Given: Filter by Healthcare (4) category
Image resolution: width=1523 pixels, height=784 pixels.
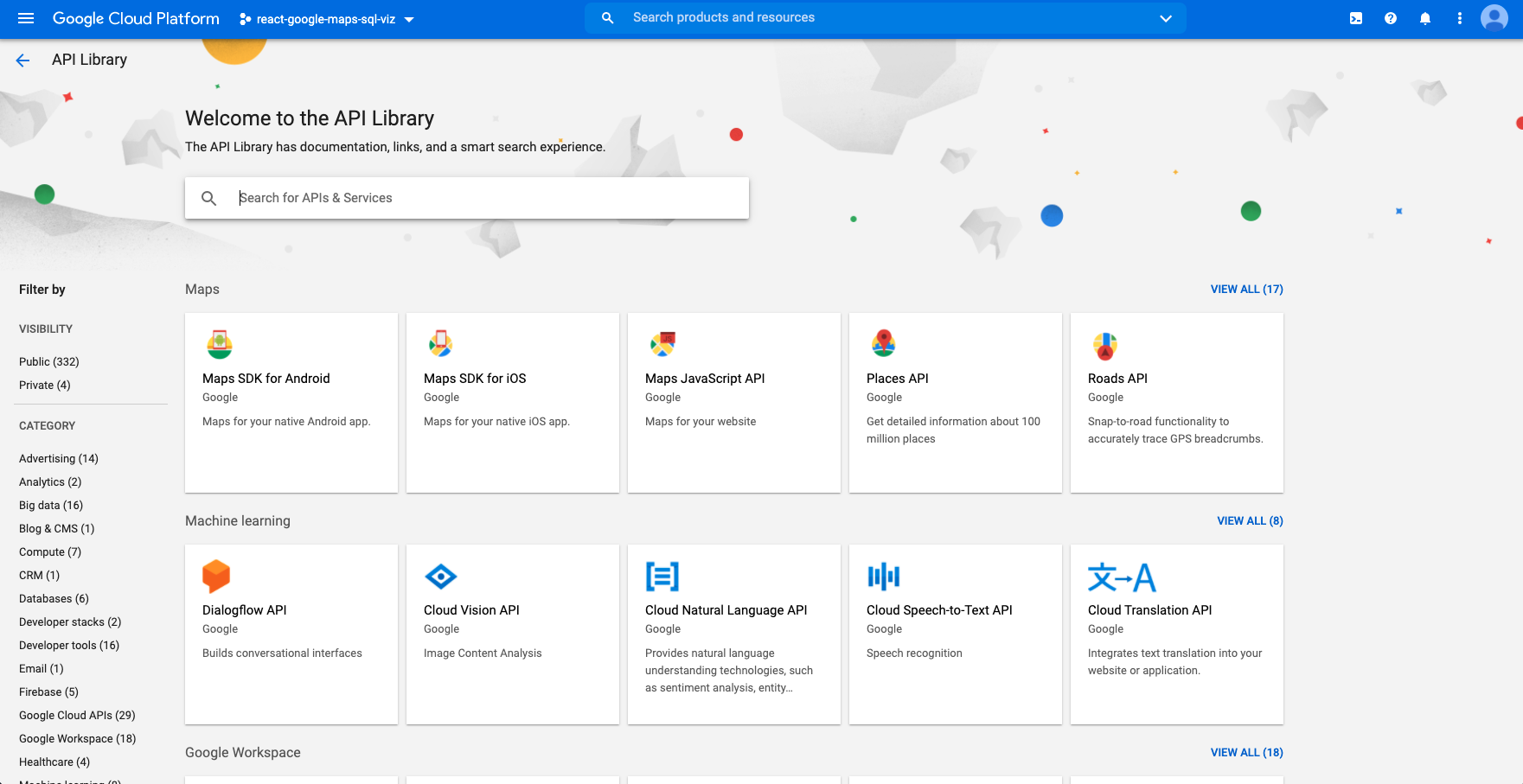Looking at the screenshot, I should pyautogui.click(x=54, y=762).
